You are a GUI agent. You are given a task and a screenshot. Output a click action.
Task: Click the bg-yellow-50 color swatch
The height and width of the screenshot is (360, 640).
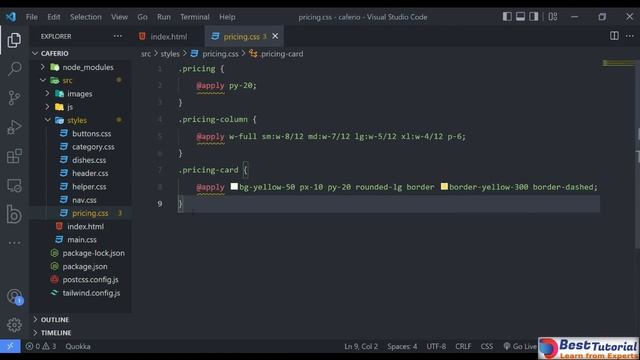(234, 187)
